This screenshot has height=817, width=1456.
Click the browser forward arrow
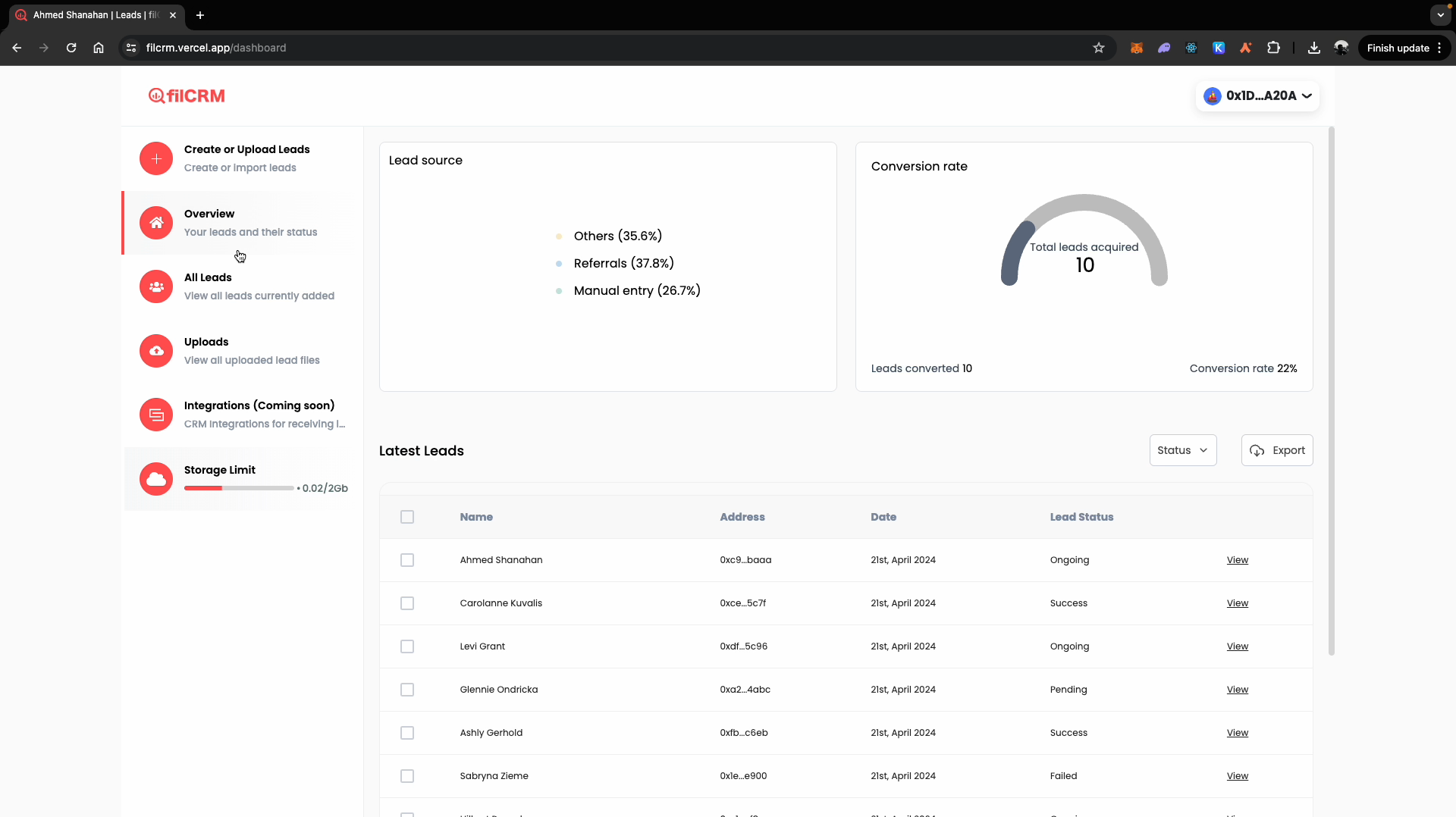44,48
